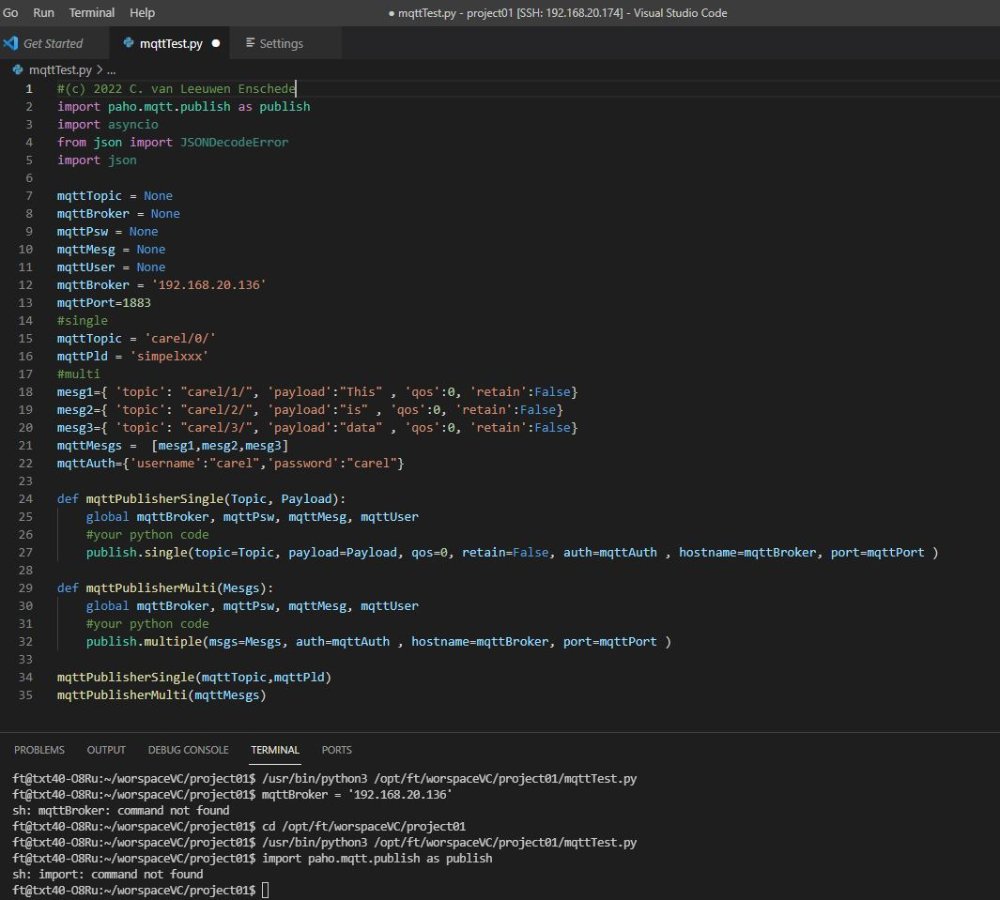Click line number 35 in the gutter

(26, 695)
